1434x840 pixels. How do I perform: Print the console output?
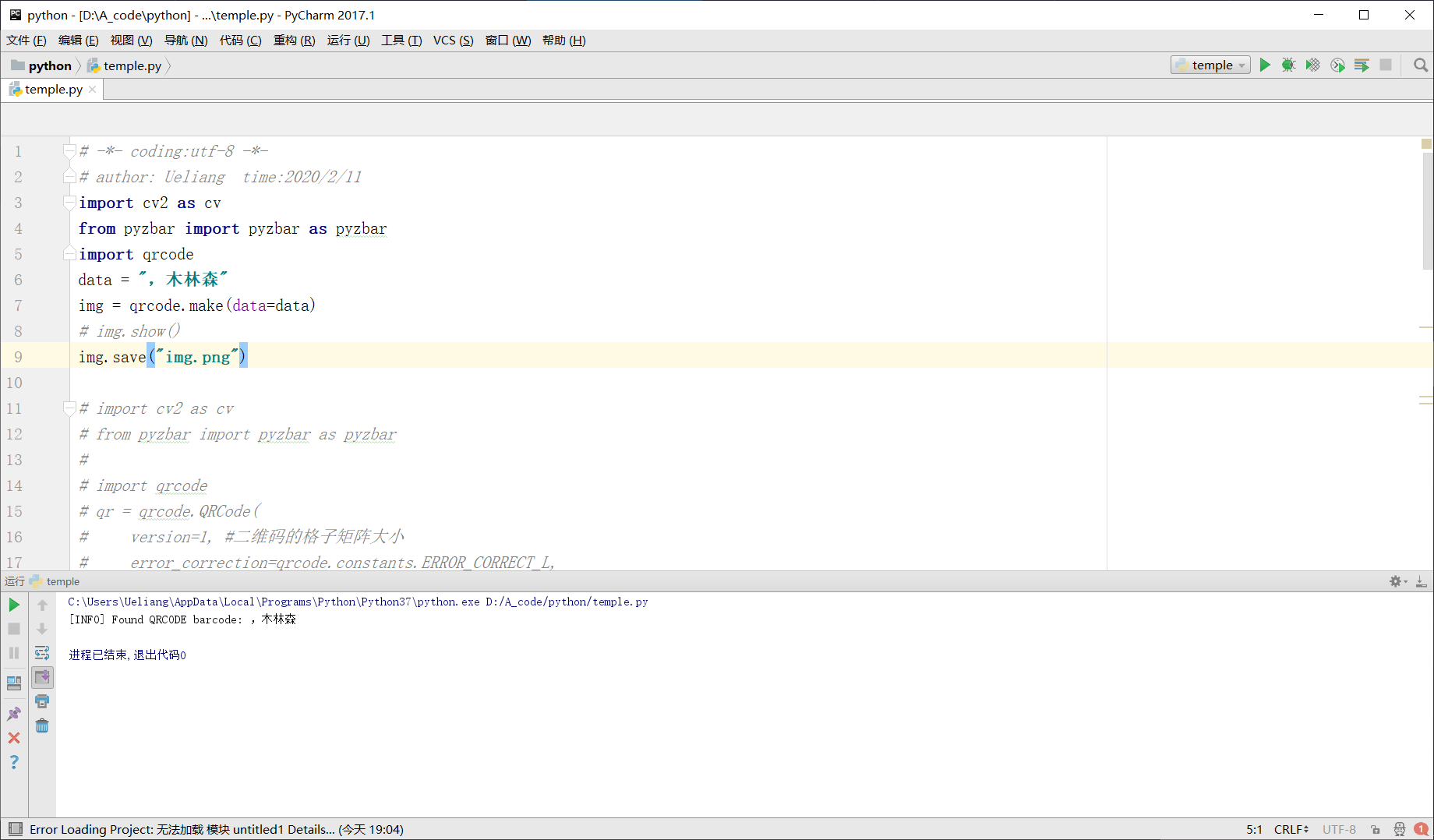42,701
